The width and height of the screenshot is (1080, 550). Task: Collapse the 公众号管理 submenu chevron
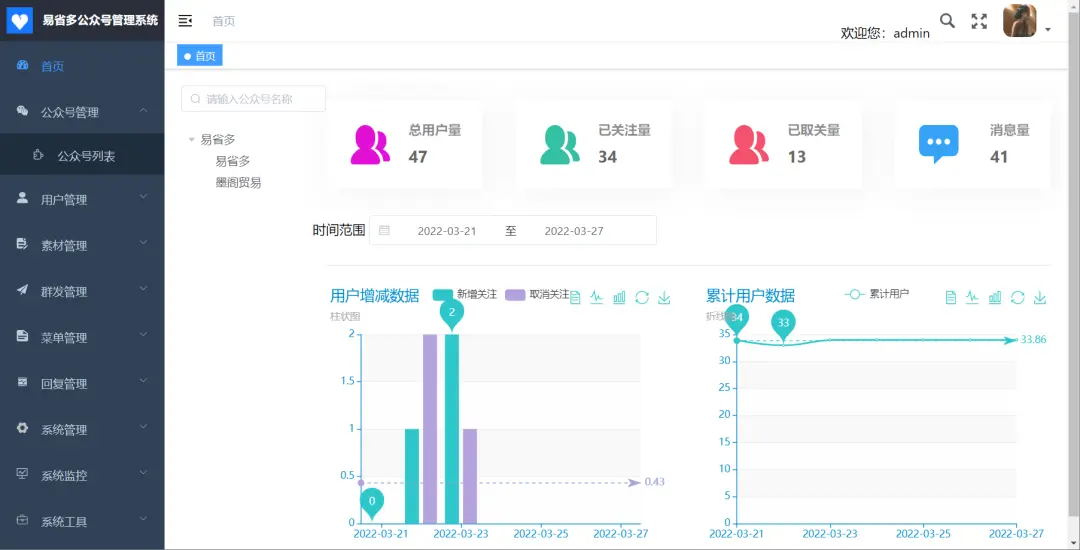[143, 110]
